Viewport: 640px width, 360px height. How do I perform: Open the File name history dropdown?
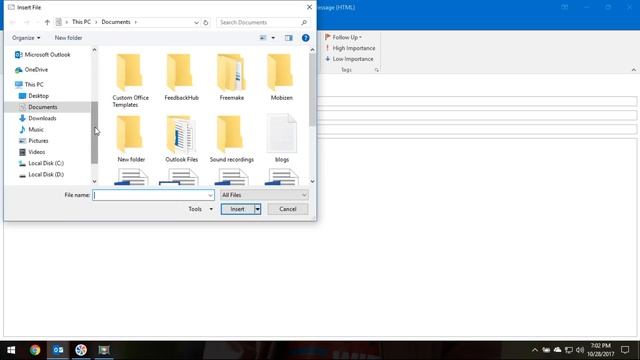click(x=210, y=195)
